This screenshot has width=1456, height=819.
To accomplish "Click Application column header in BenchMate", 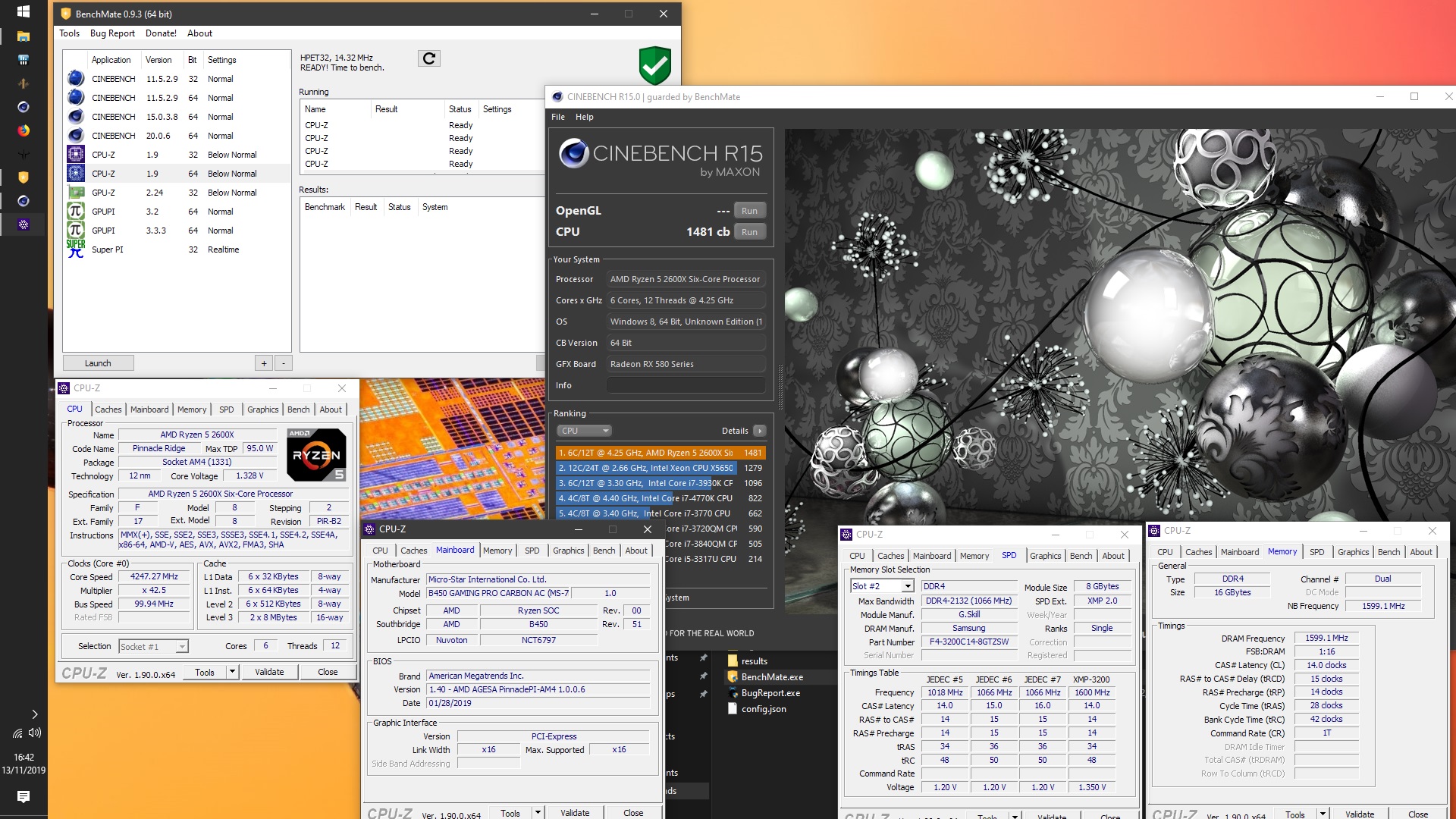I will [x=111, y=60].
